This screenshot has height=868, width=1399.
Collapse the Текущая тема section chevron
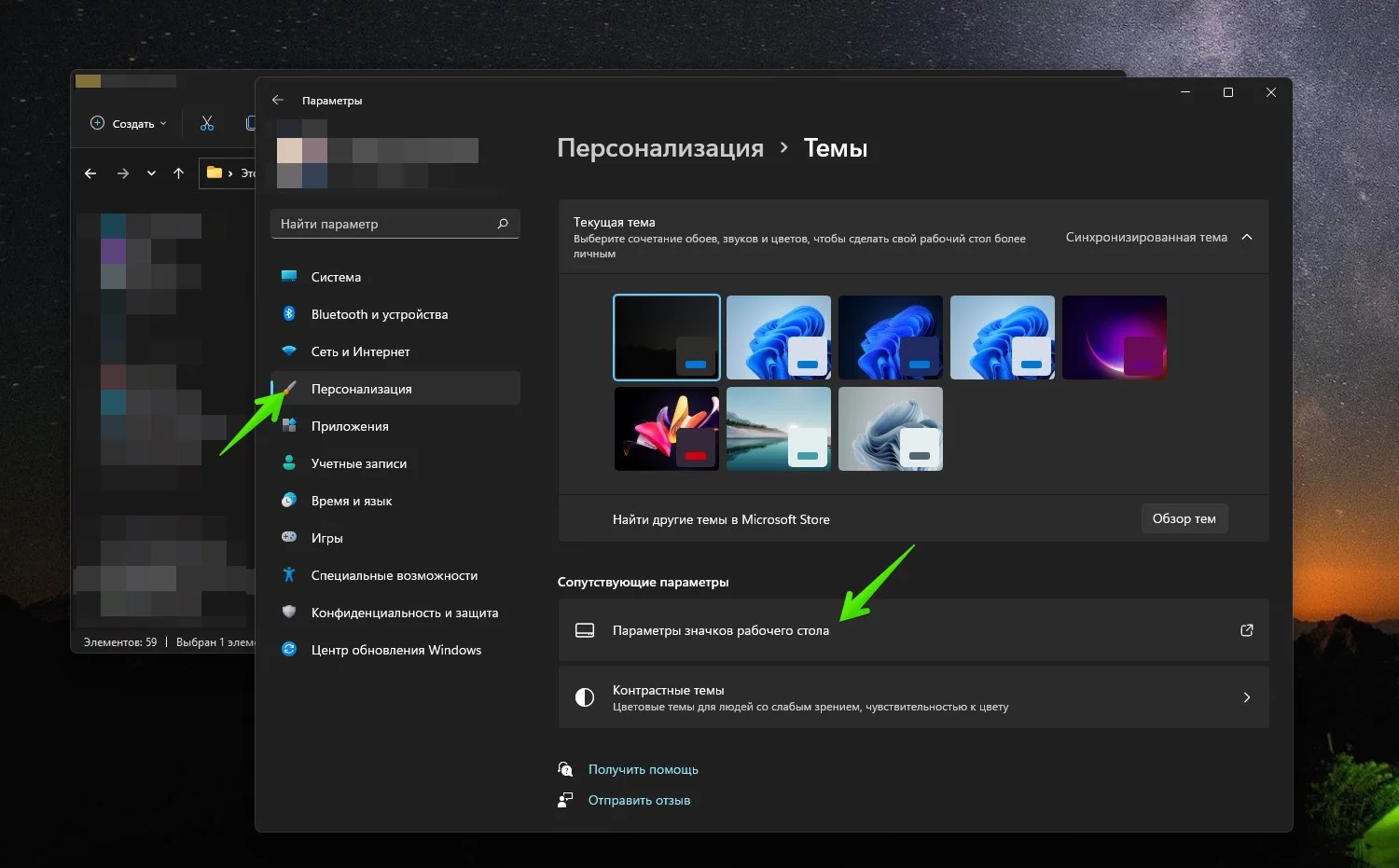1247,237
